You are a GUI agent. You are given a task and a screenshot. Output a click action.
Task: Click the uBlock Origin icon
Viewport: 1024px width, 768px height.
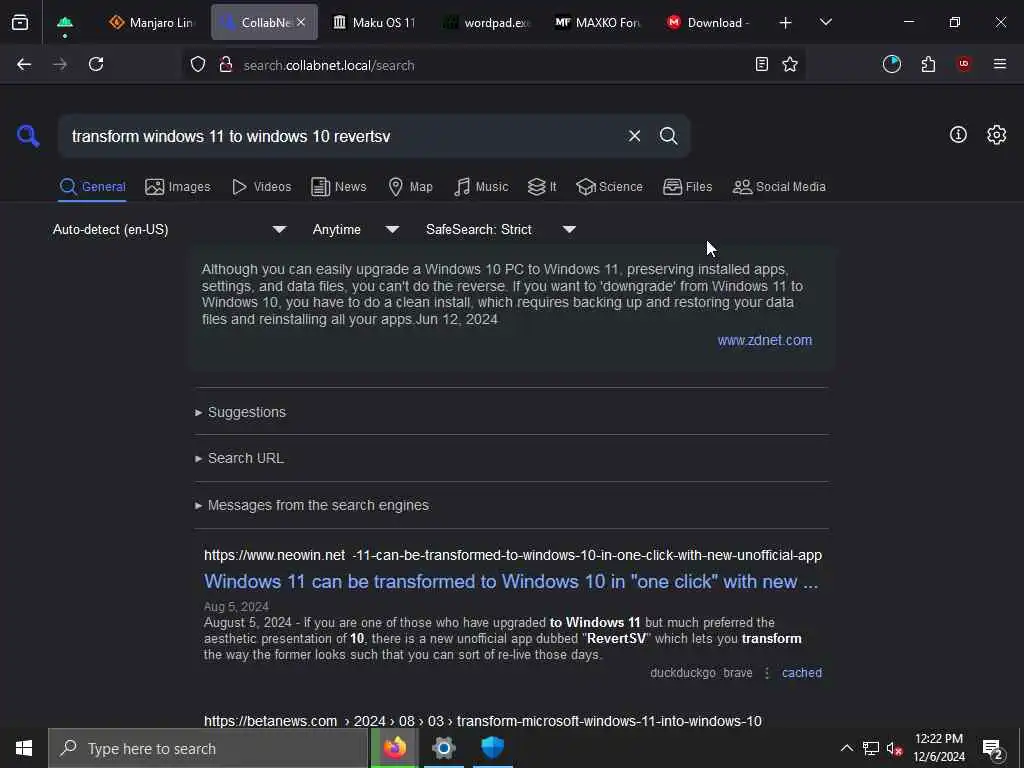[963, 64]
